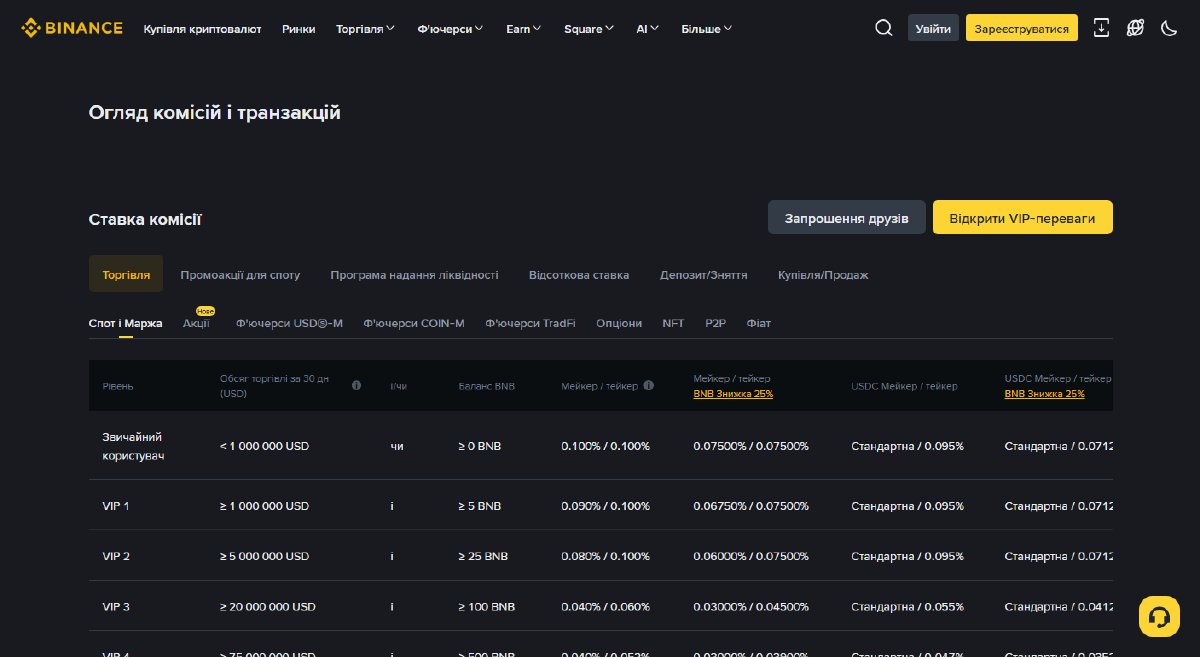The height and width of the screenshot is (657, 1200).
Task: Select the Фіат sub-tab
Action: 759,323
